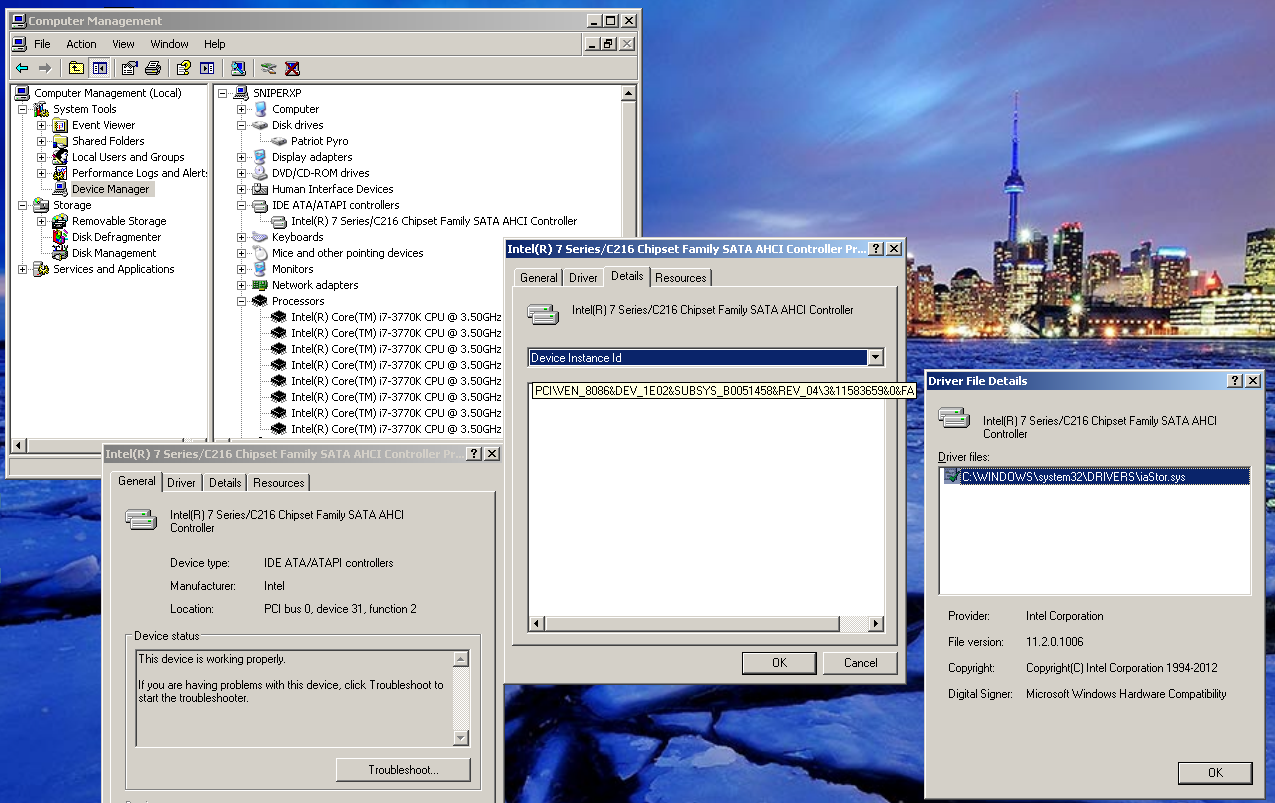This screenshot has height=803, width=1275.
Task: Select Device Manager in the console tree
Action: (x=110, y=189)
